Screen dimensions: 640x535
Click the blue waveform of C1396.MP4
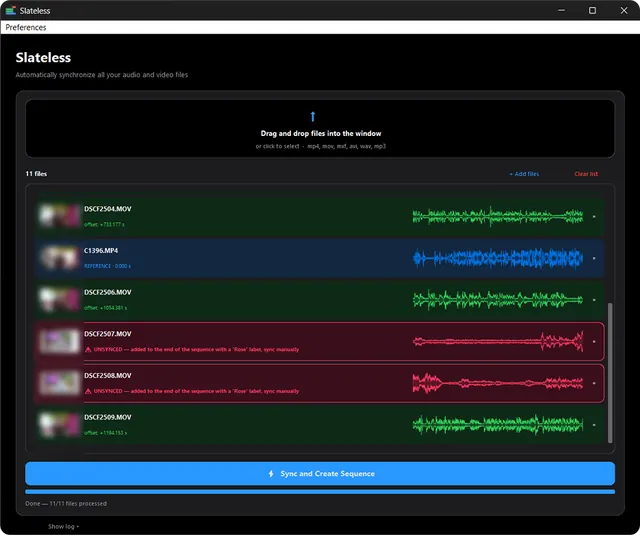(x=498, y=258)
